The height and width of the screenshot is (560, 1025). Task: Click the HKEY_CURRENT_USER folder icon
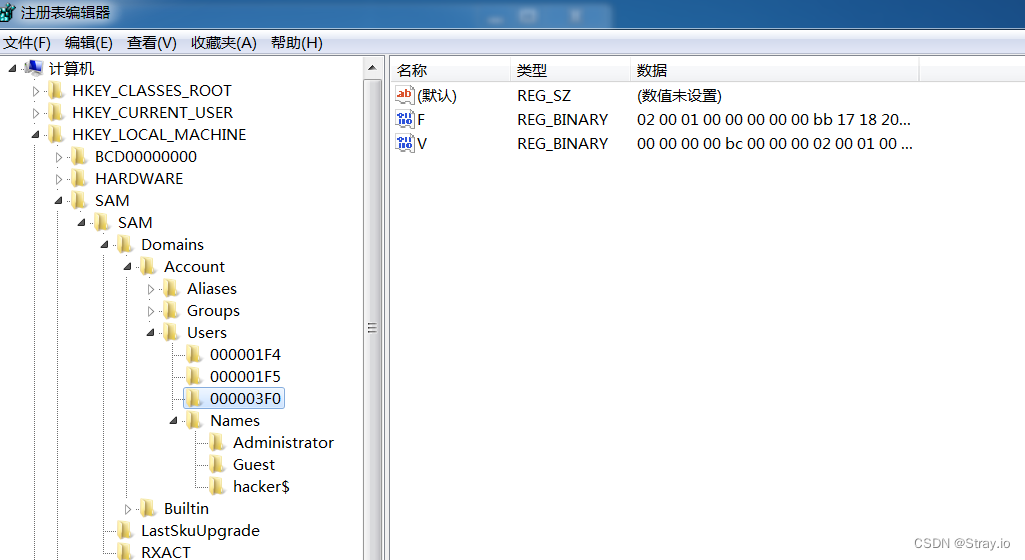57,112
